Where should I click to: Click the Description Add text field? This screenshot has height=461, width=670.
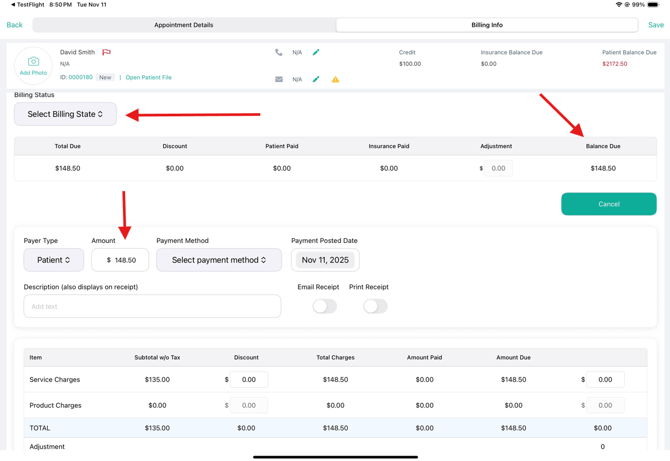[152, 306]
